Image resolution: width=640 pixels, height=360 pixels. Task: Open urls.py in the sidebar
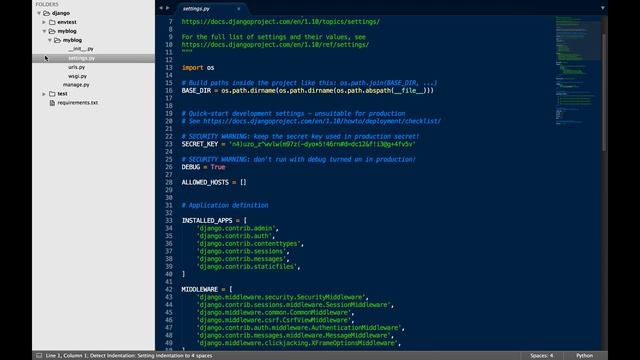tap(77, 67)
